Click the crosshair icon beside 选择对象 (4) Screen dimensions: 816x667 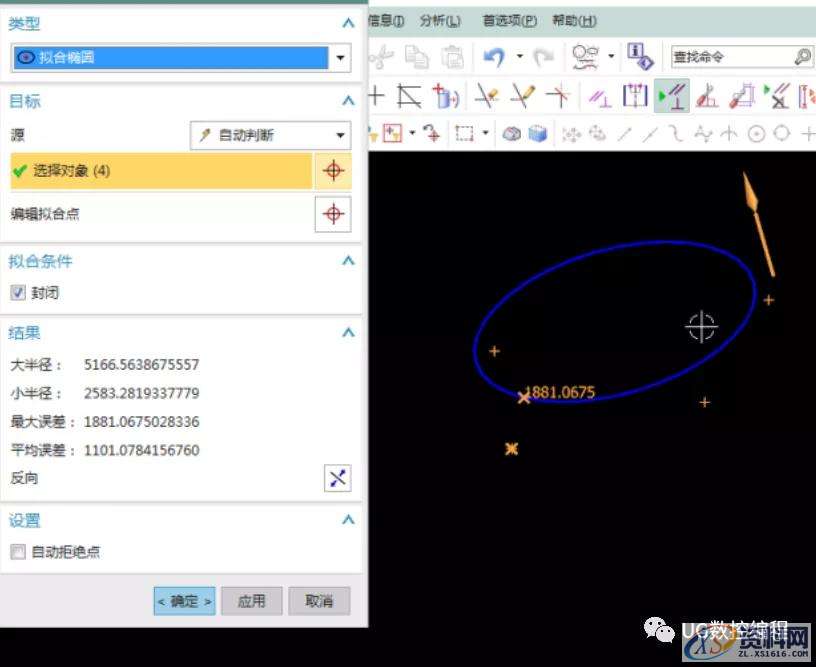(333, 170)
